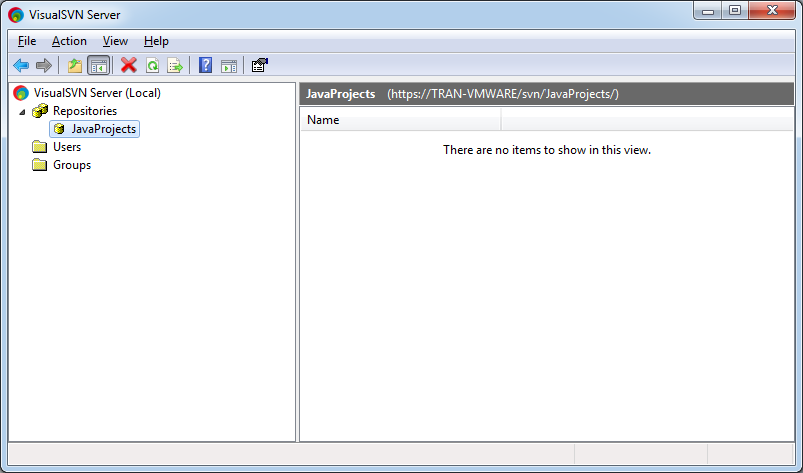Screen dimensions: 803x473
Task: Open the File menu
Action: [27, 41]
